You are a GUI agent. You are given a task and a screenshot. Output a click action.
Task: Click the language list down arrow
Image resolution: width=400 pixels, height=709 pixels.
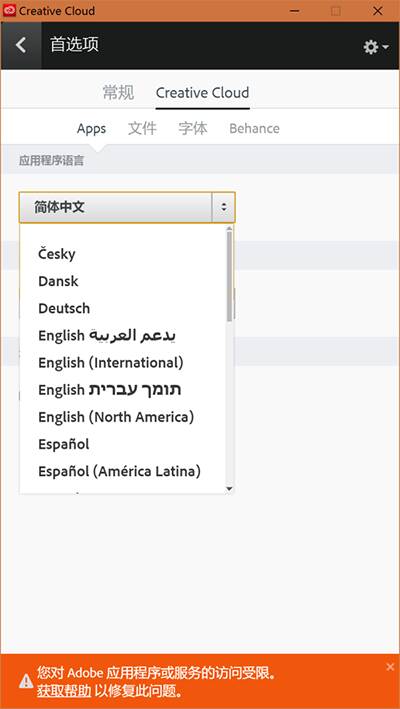[229, 488]
